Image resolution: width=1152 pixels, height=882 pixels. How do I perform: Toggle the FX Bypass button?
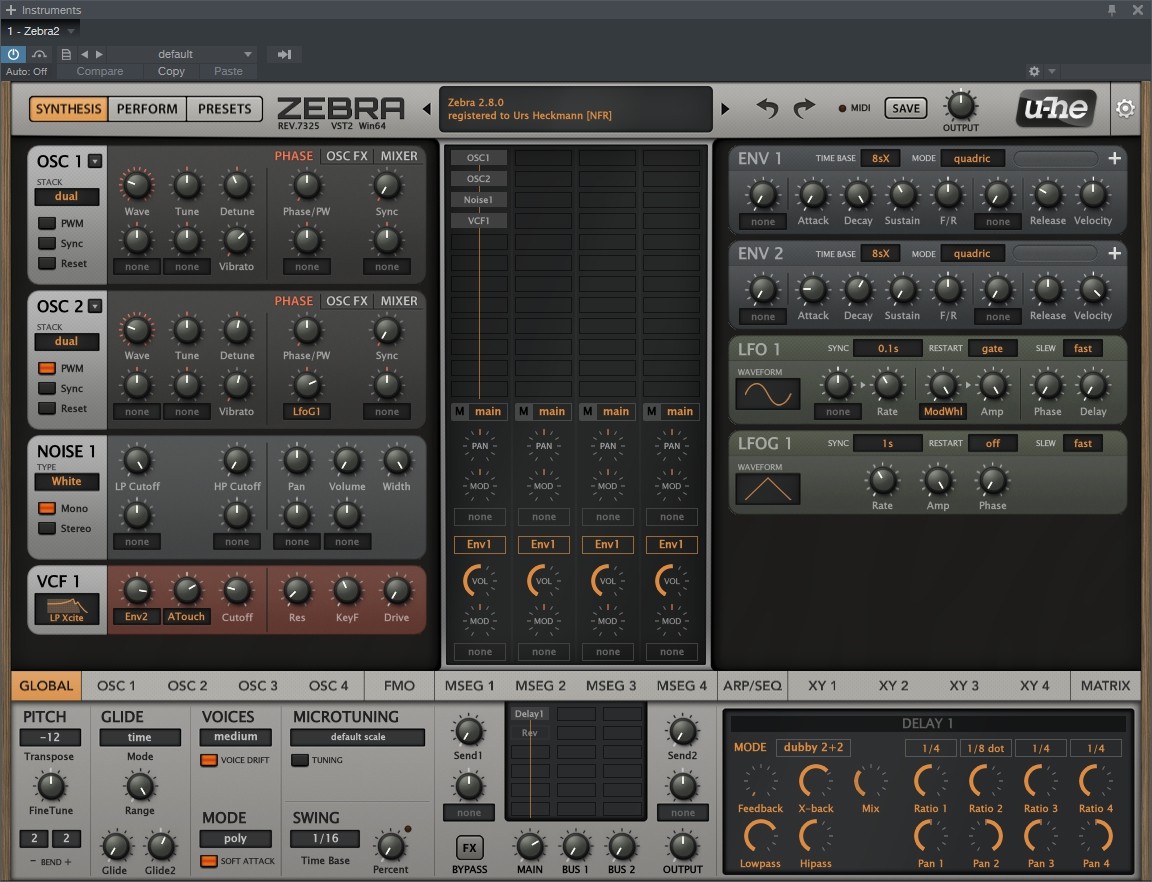468,849
